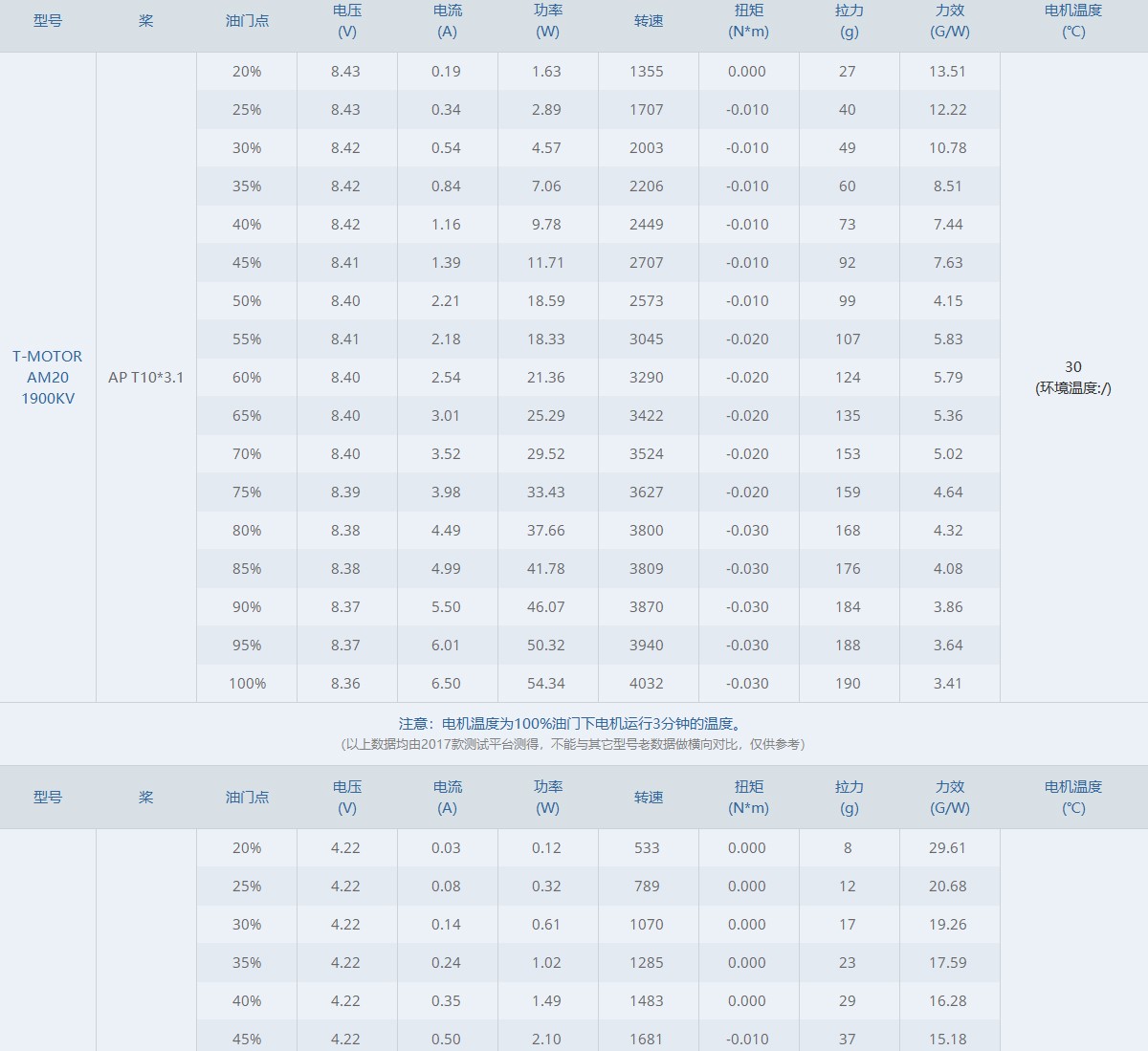Select the AP T10*3.1 propeller cell
The image size is (1148, 1051).
tap(145, 377)
